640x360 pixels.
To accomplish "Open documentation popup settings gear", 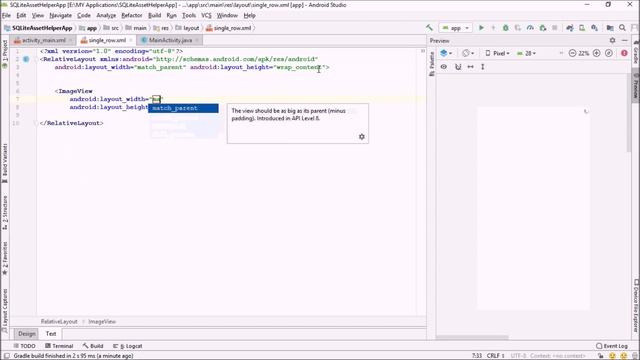I will (x=362, y=137).
